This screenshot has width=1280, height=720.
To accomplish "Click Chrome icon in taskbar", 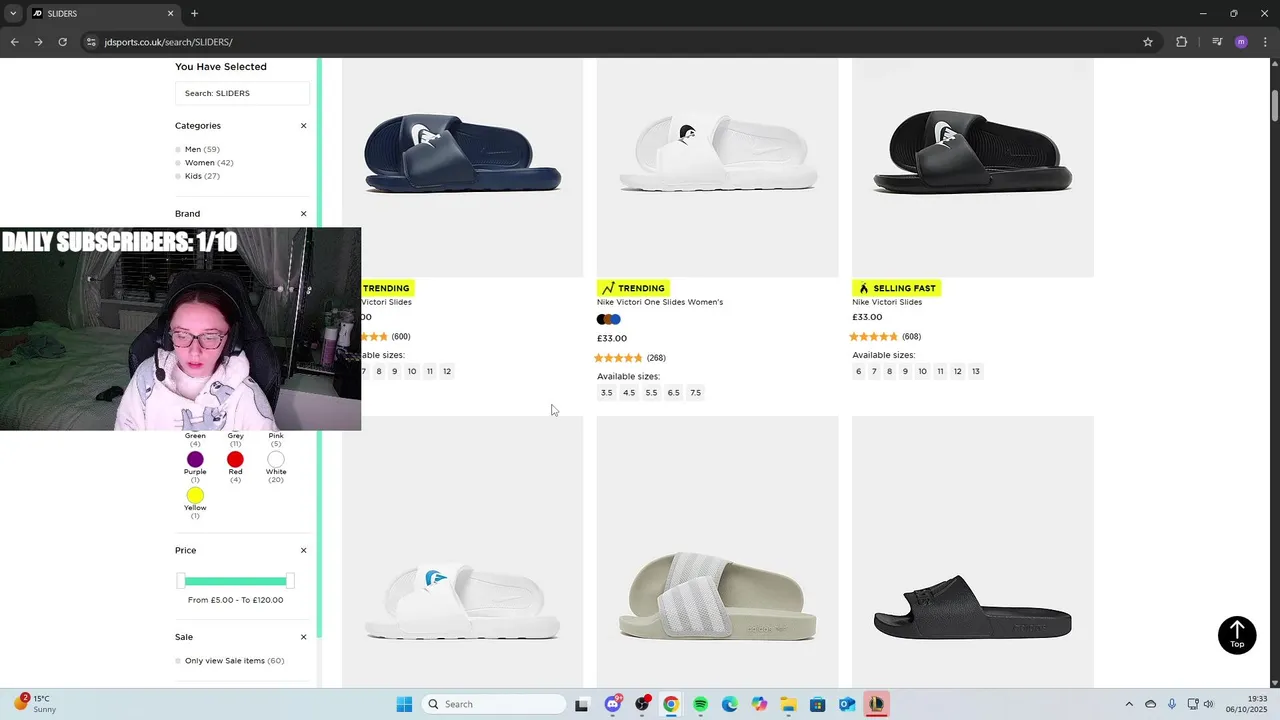I will 671,704.
